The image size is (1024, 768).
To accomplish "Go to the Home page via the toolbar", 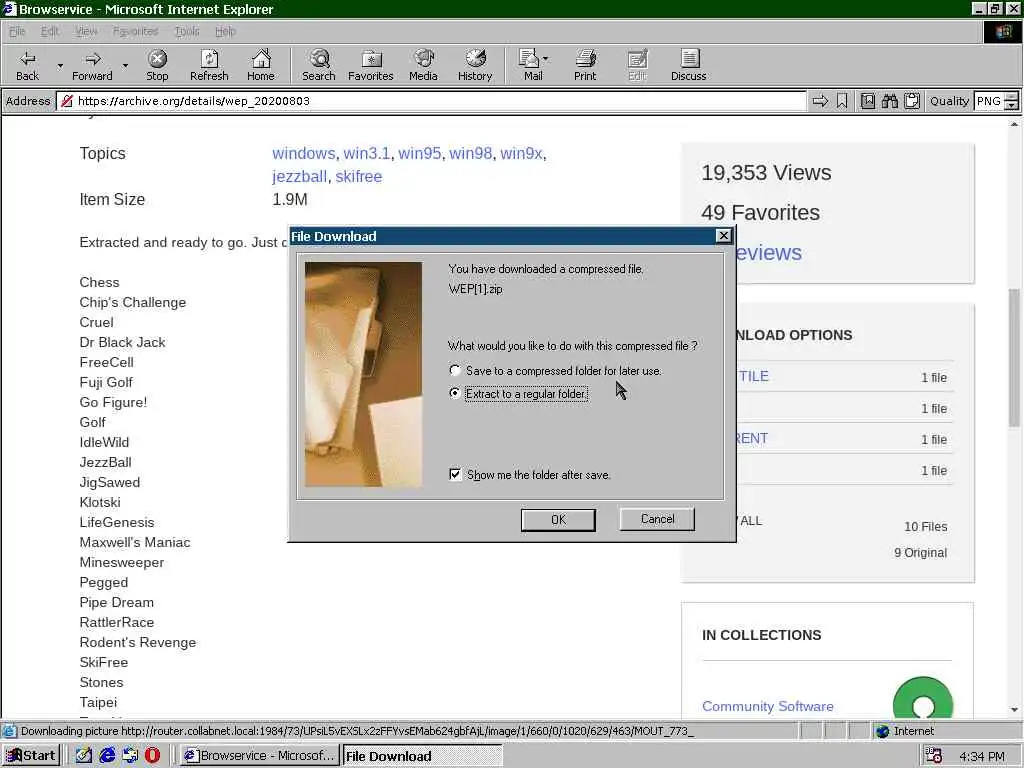I will [261, 65].
